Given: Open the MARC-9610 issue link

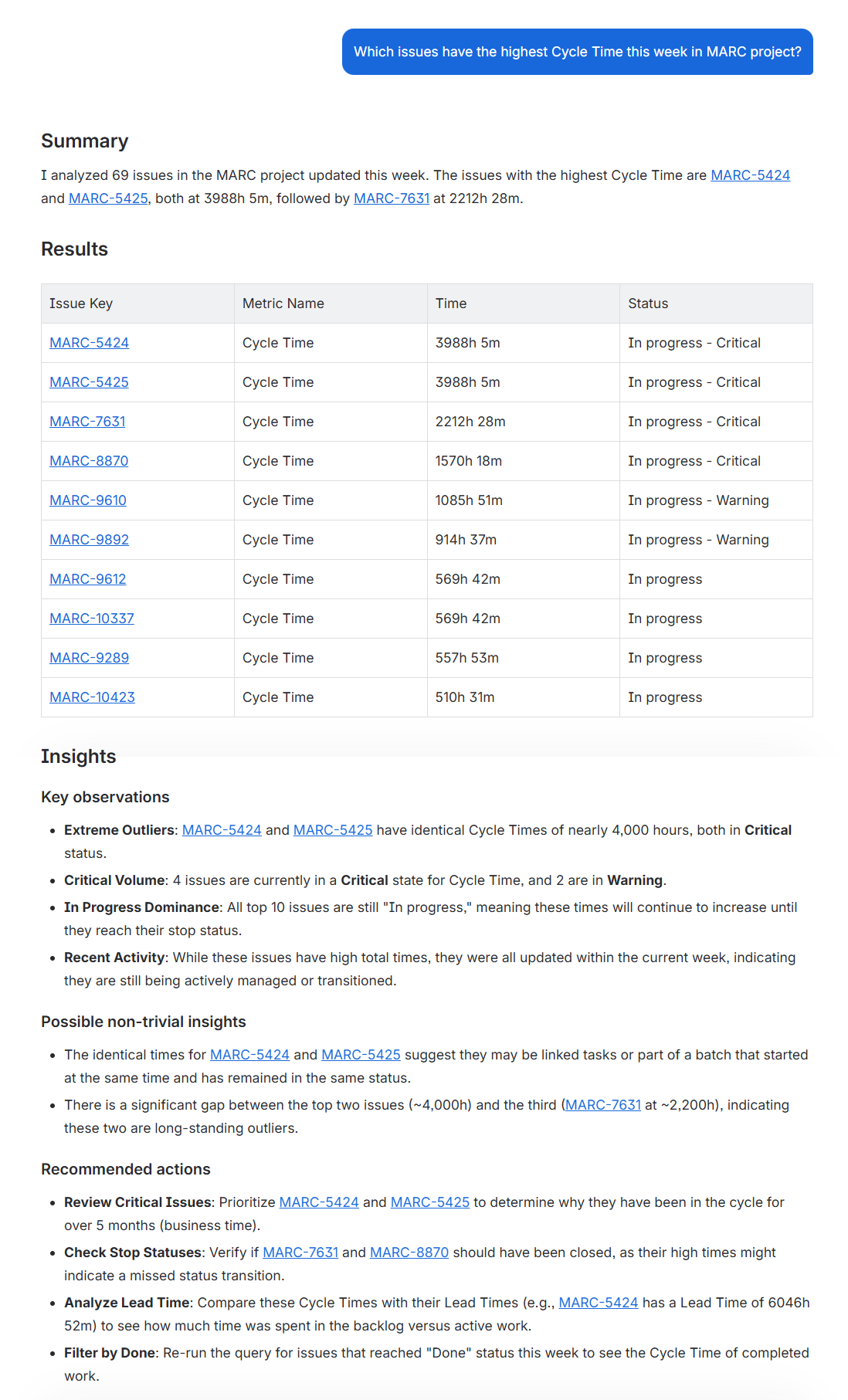Looking at the screenshot, I should coord(88,500).
